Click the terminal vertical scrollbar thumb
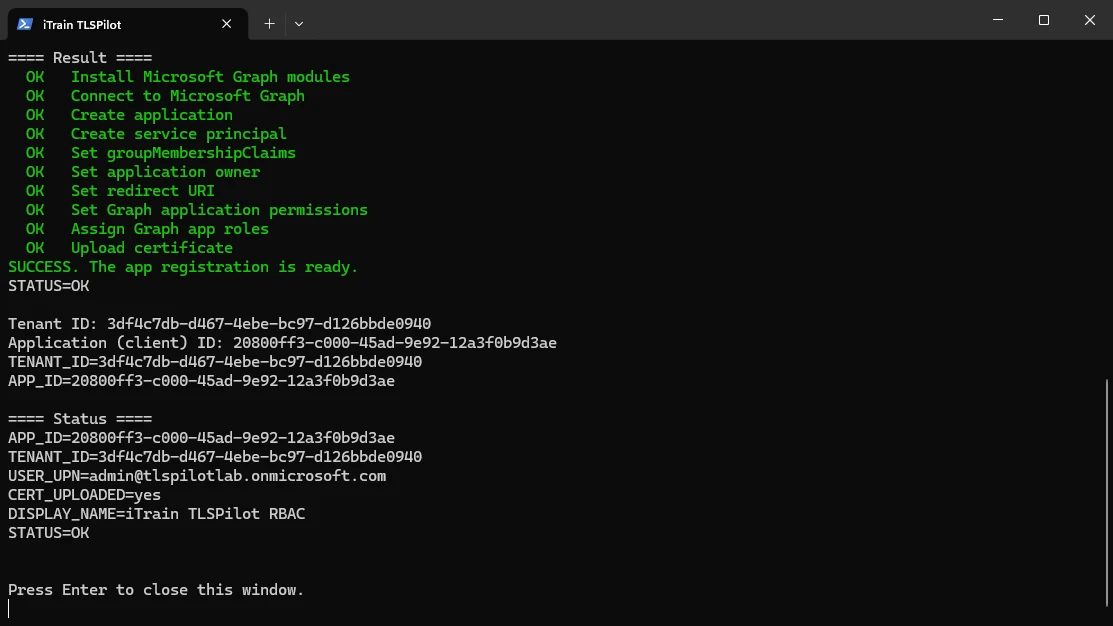The height and width of the screenshot is (626, 1113). 1107,494
